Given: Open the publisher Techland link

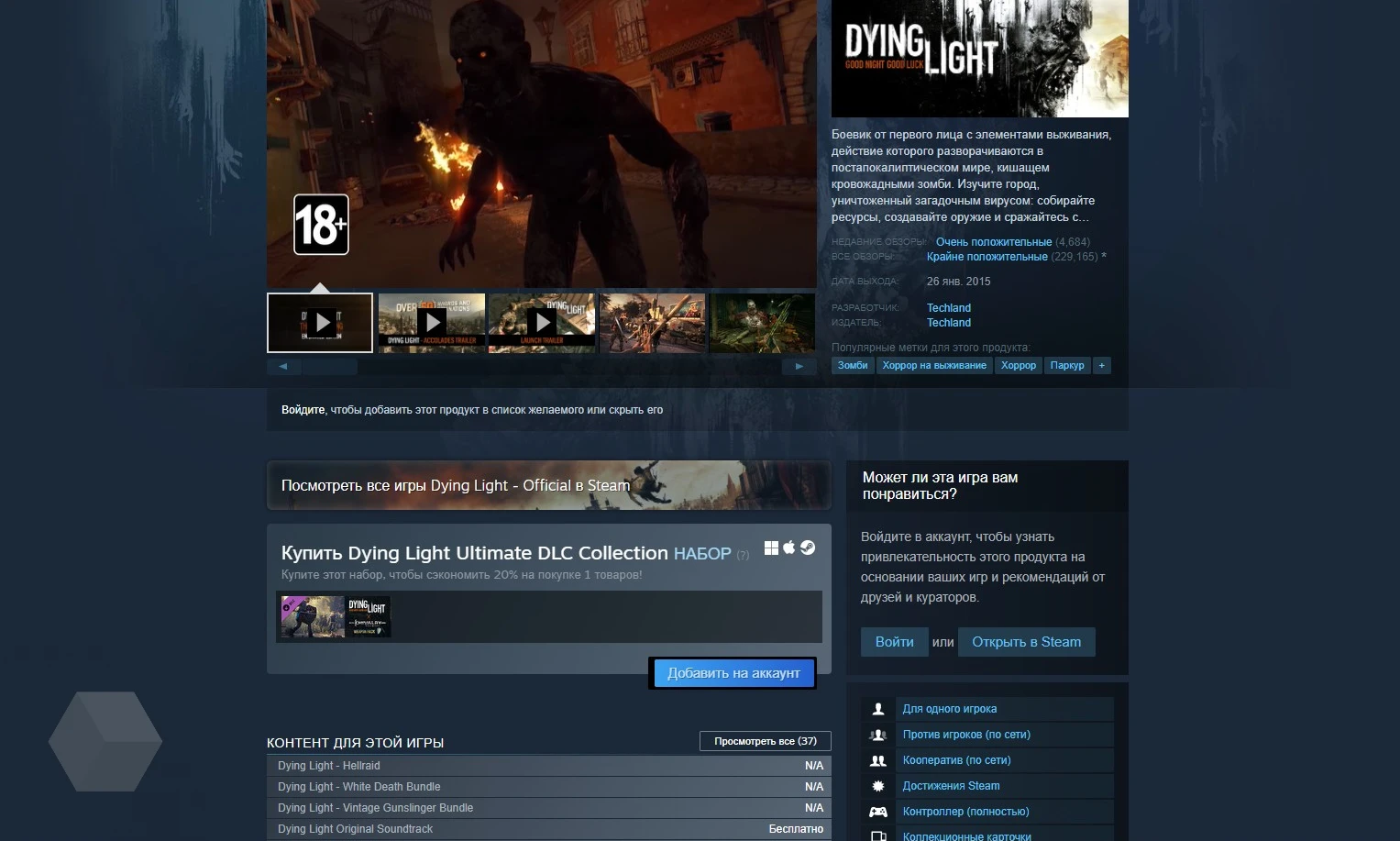Looking at the screenshot, I should pyautogui.click(x=949, y=323).
